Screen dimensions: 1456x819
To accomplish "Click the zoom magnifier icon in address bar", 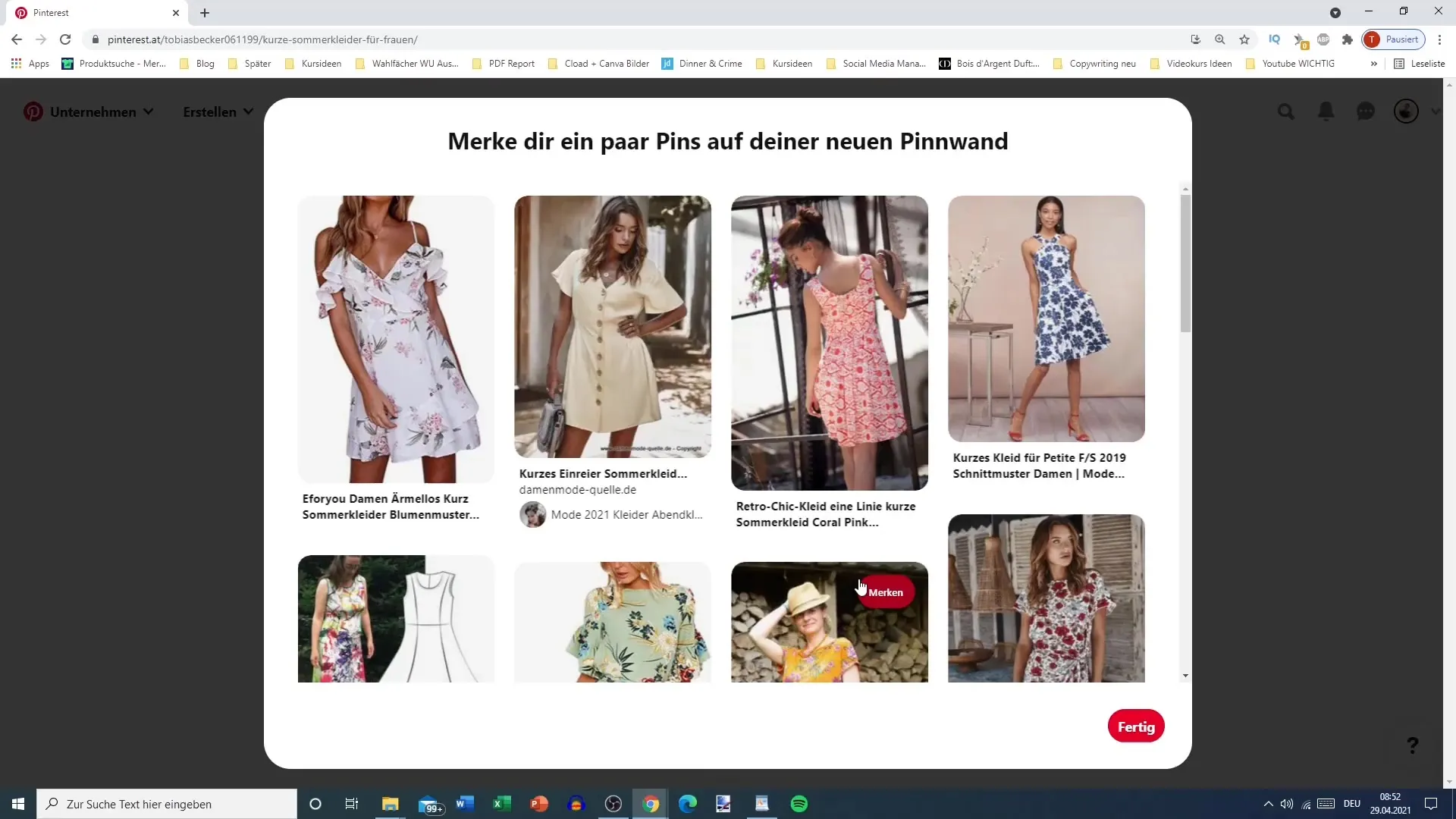I will pos(1220,39).
